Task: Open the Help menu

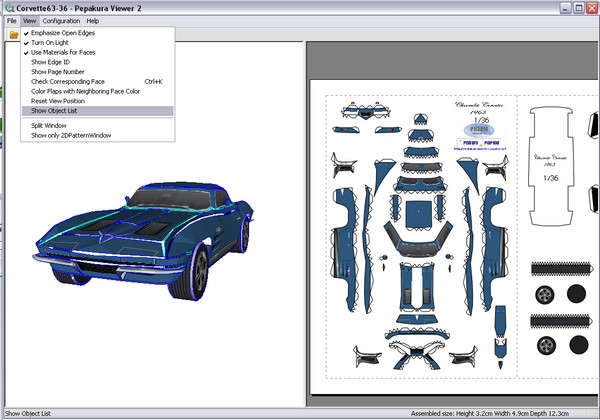Action: pyautogui.click(x=93, y=20)
